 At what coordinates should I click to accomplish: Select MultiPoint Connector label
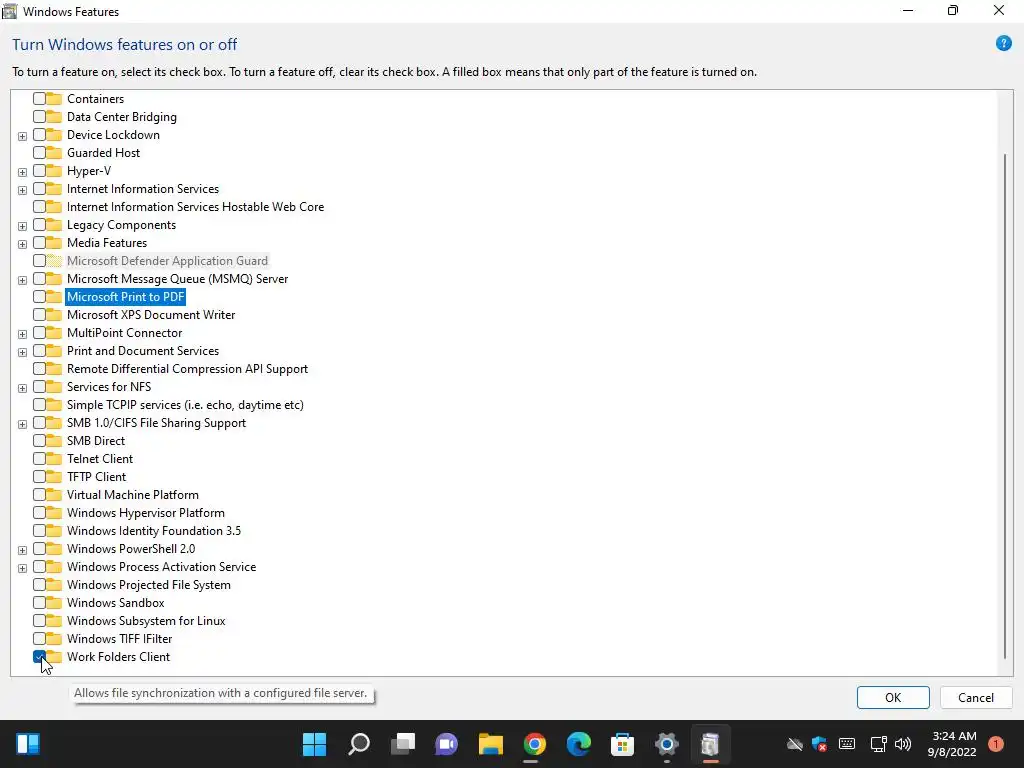pos(124,332)
